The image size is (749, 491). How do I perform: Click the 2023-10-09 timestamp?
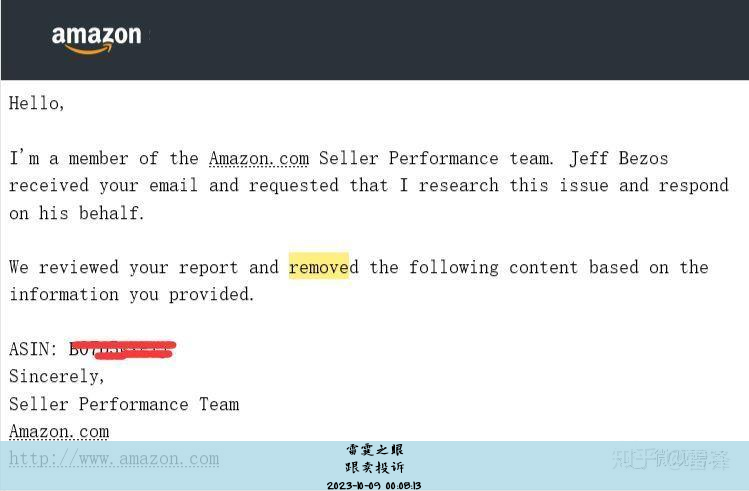(x=374, y=485)
